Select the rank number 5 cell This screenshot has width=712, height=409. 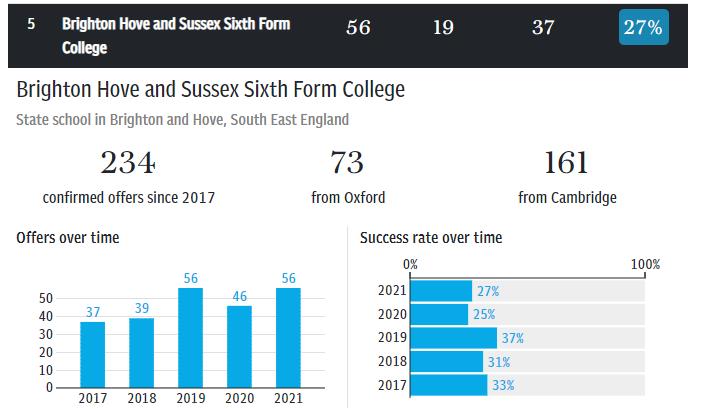[x=31, y=23]
